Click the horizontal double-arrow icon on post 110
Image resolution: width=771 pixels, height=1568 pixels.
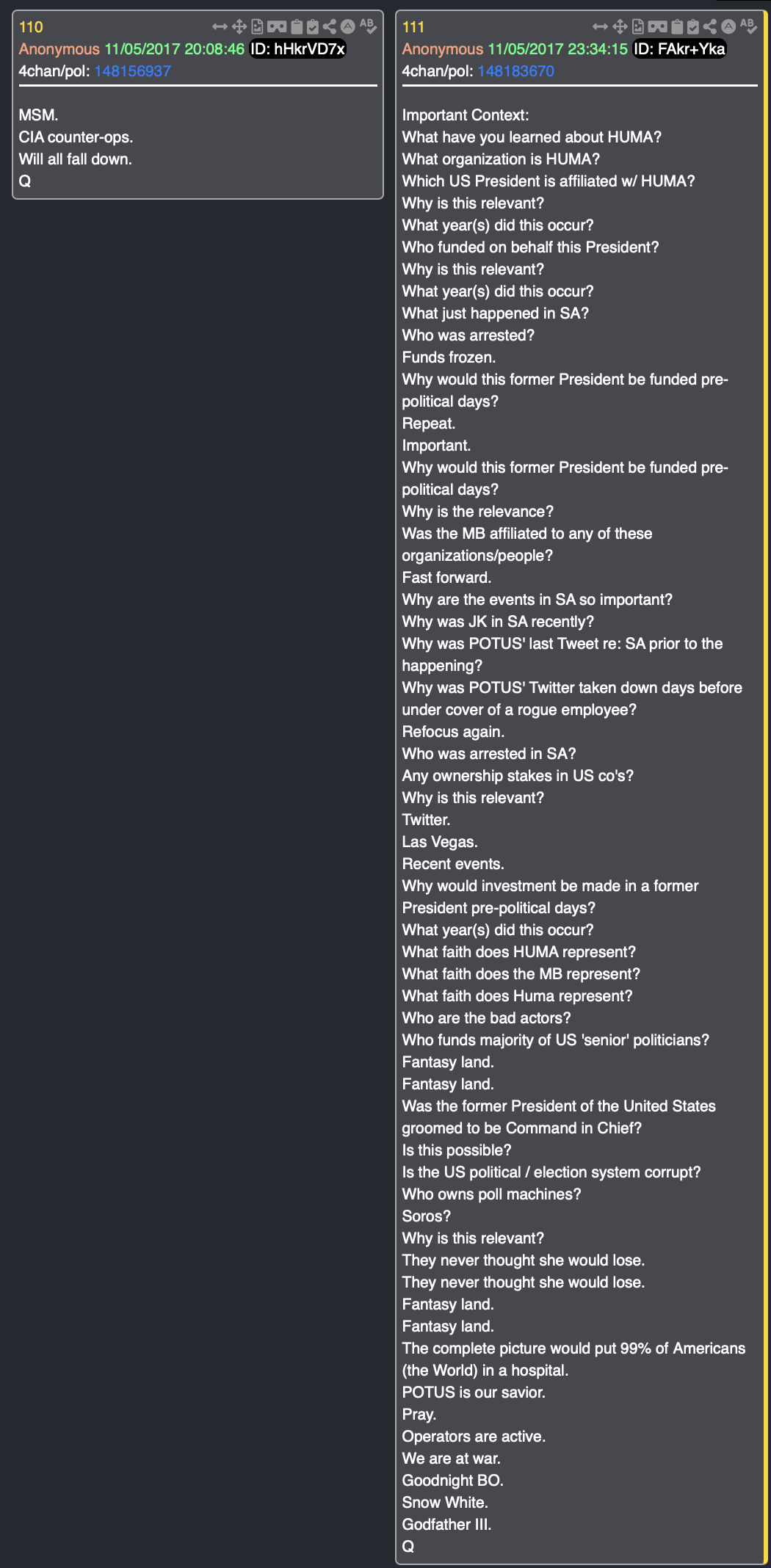tap(220, 27)
